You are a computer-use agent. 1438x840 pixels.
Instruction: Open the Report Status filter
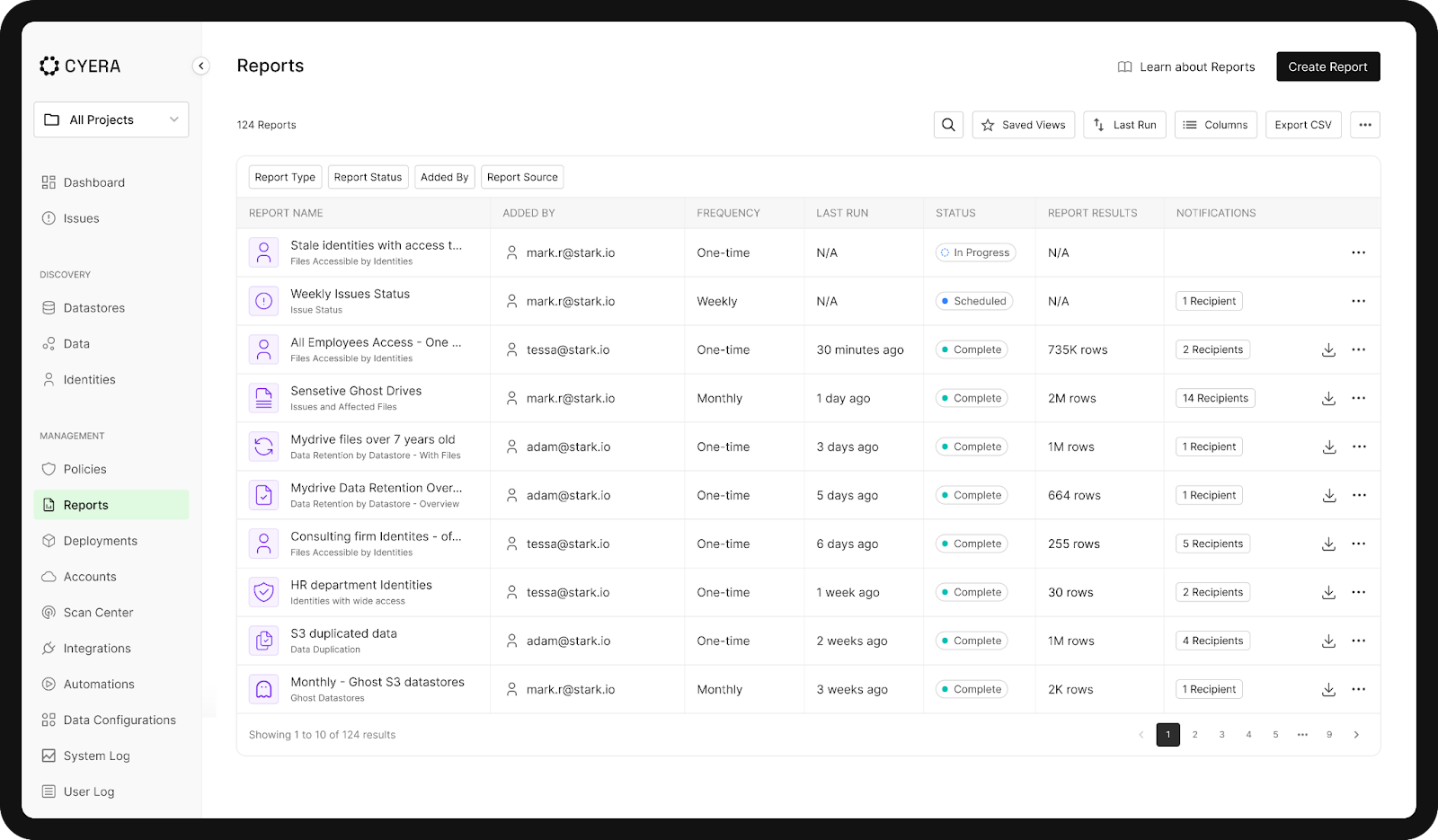click(368, 176)
